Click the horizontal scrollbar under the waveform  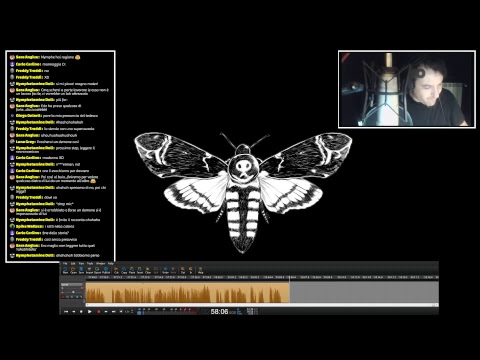[262, 305]
